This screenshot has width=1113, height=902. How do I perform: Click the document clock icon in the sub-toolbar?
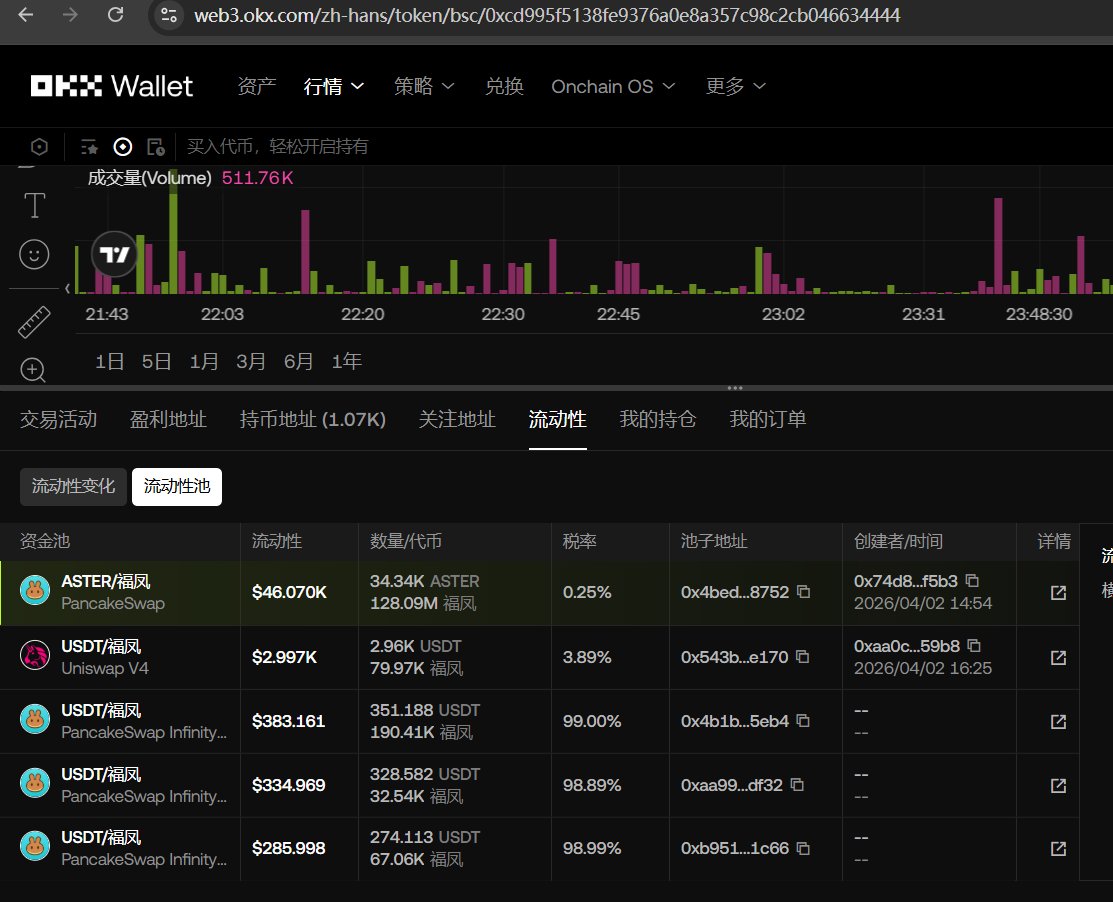(155, 146)
